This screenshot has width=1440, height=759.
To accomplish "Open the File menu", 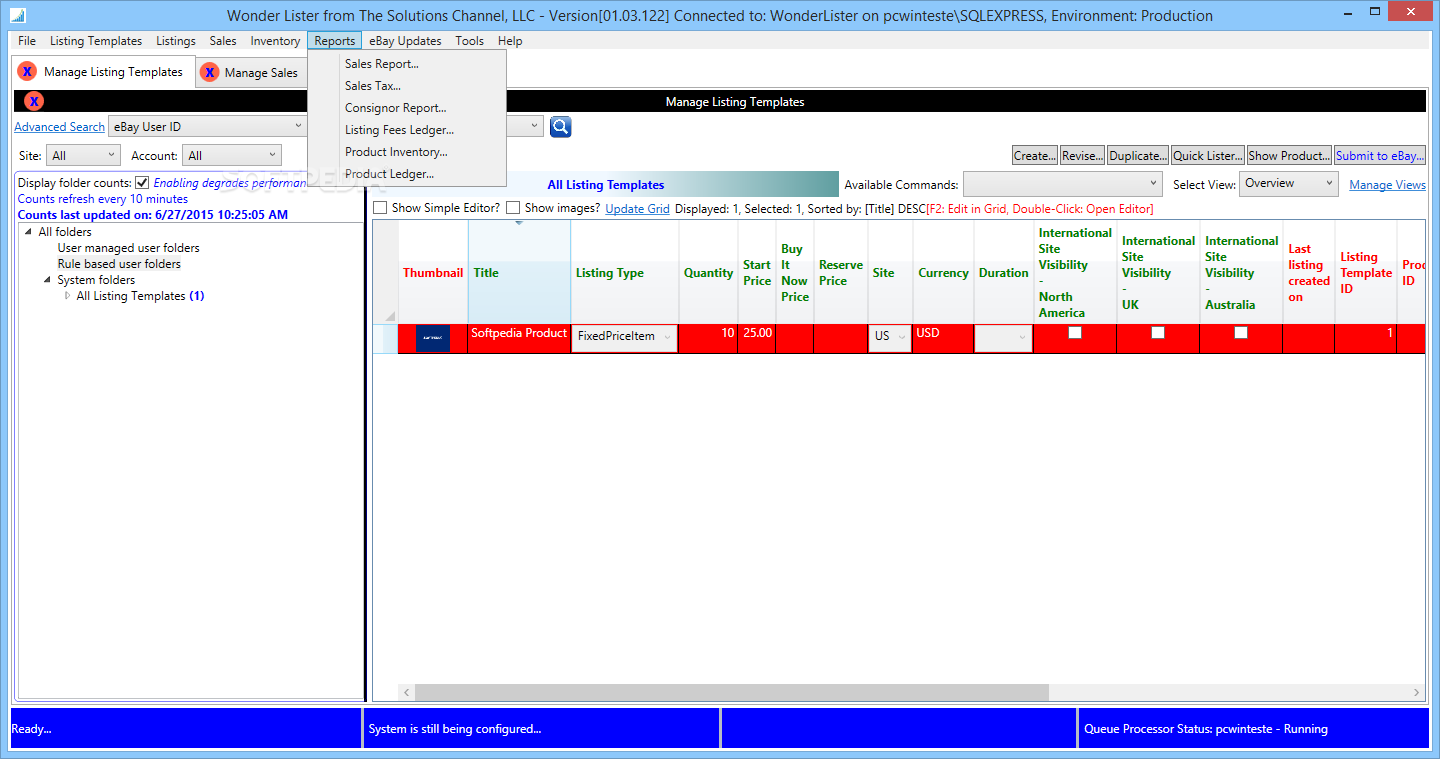I will (27, 41).
